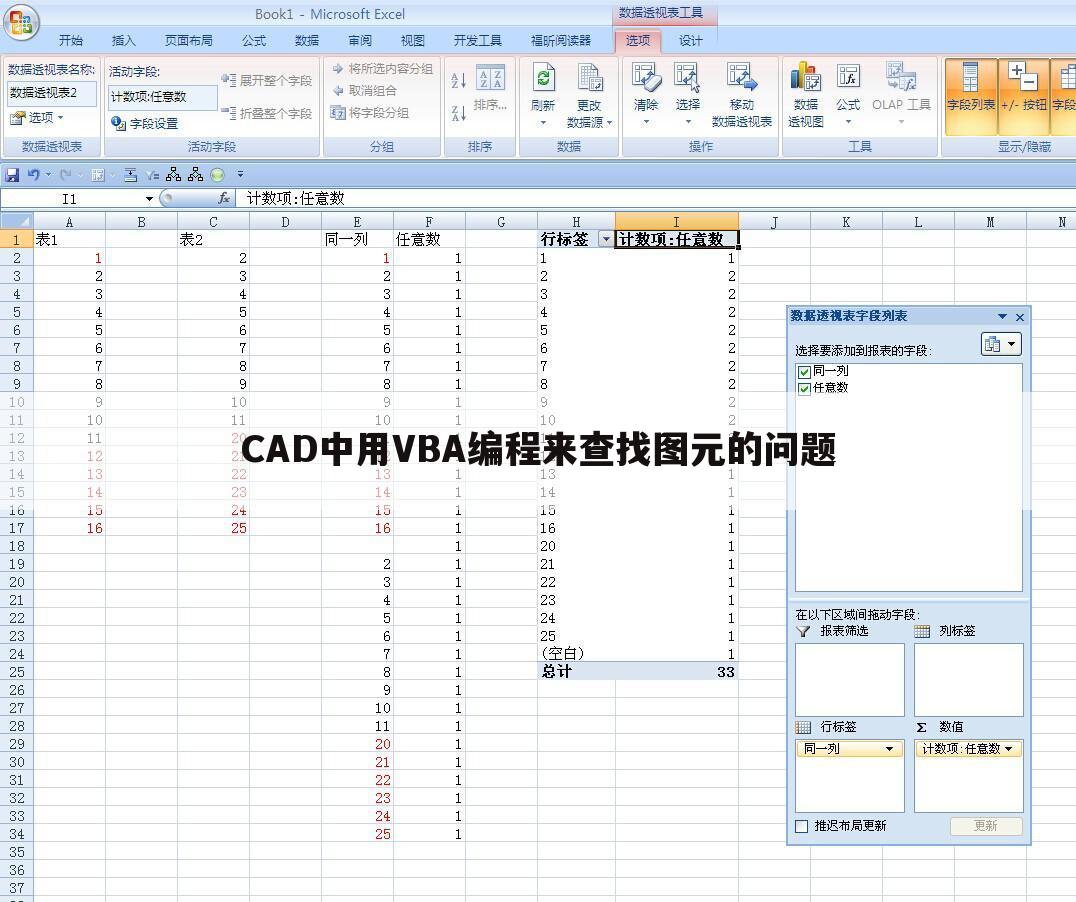Switch to the 设计 ribbon tab
The height and width of the screenshot is (902, 1076).
point(692,40)
